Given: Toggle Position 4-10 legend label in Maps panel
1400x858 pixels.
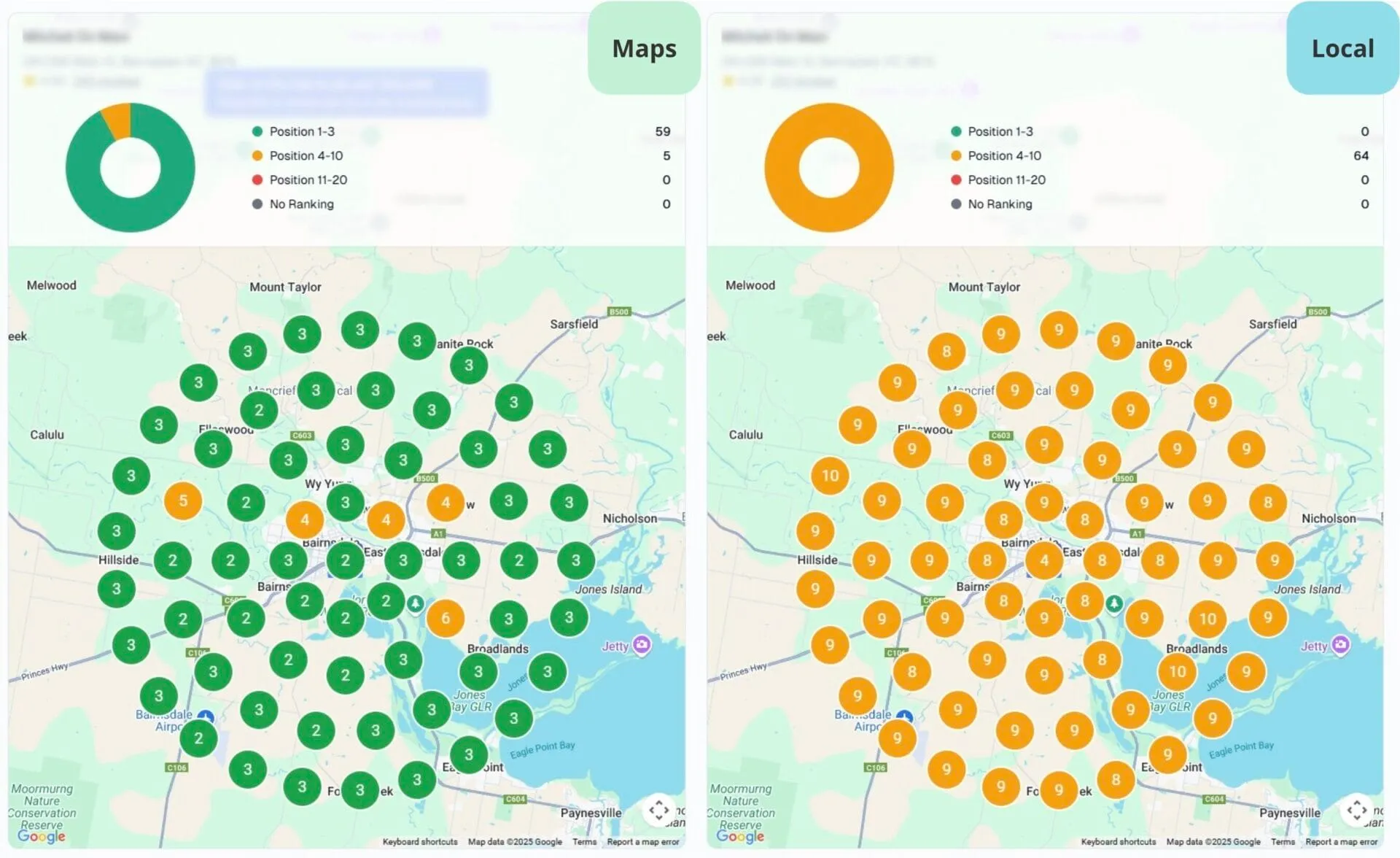Looking at the screenshot, I should click(x=306, y=156).
